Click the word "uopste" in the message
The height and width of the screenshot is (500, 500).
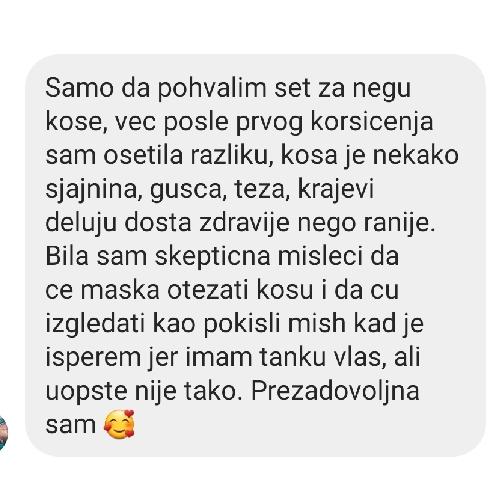tap(86, 393)
